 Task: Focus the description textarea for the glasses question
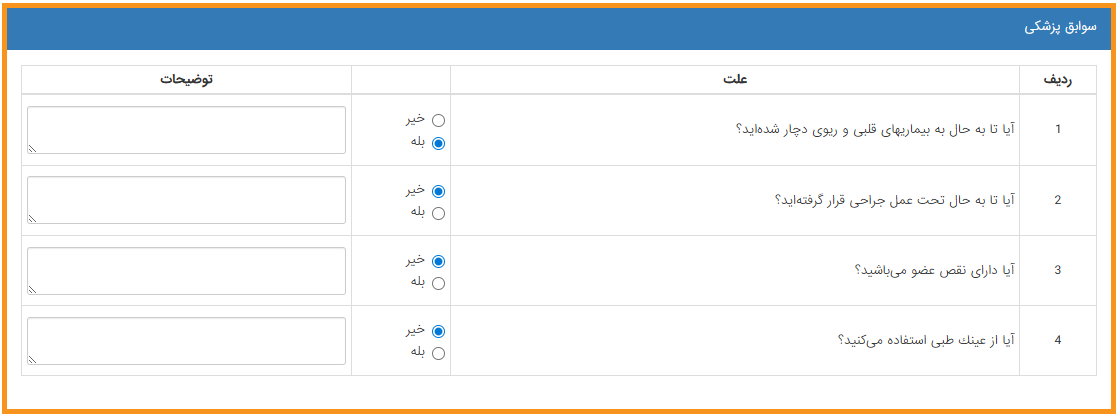(187, 340)
